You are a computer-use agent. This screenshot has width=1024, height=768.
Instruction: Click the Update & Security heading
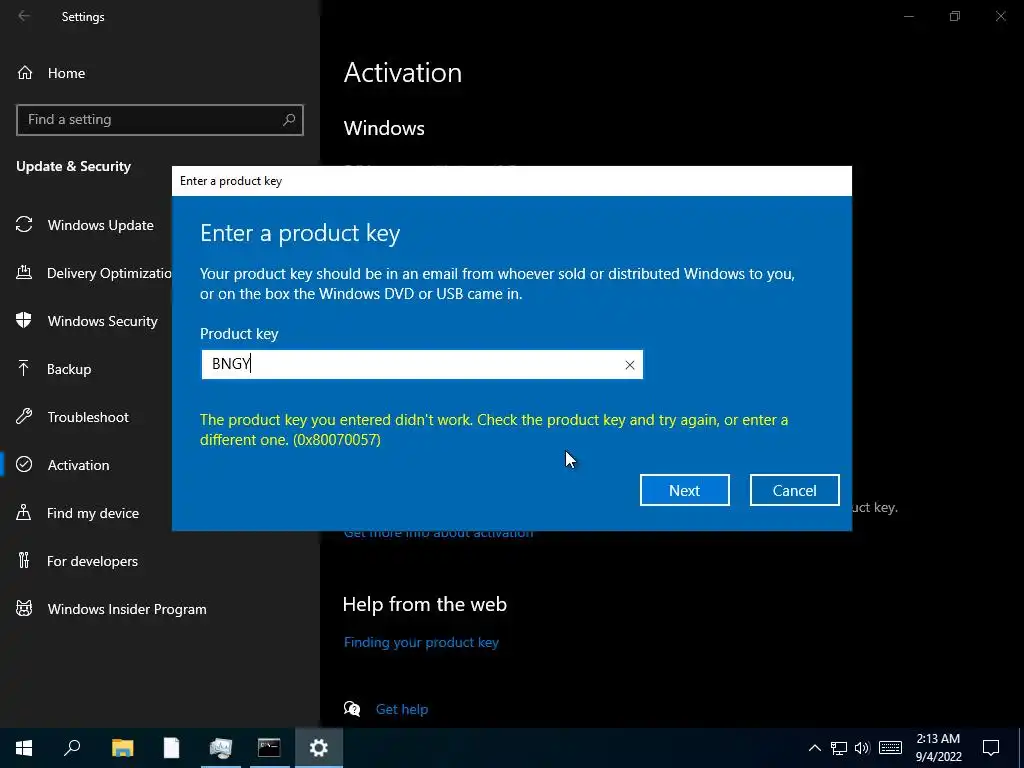coord(74,166)
